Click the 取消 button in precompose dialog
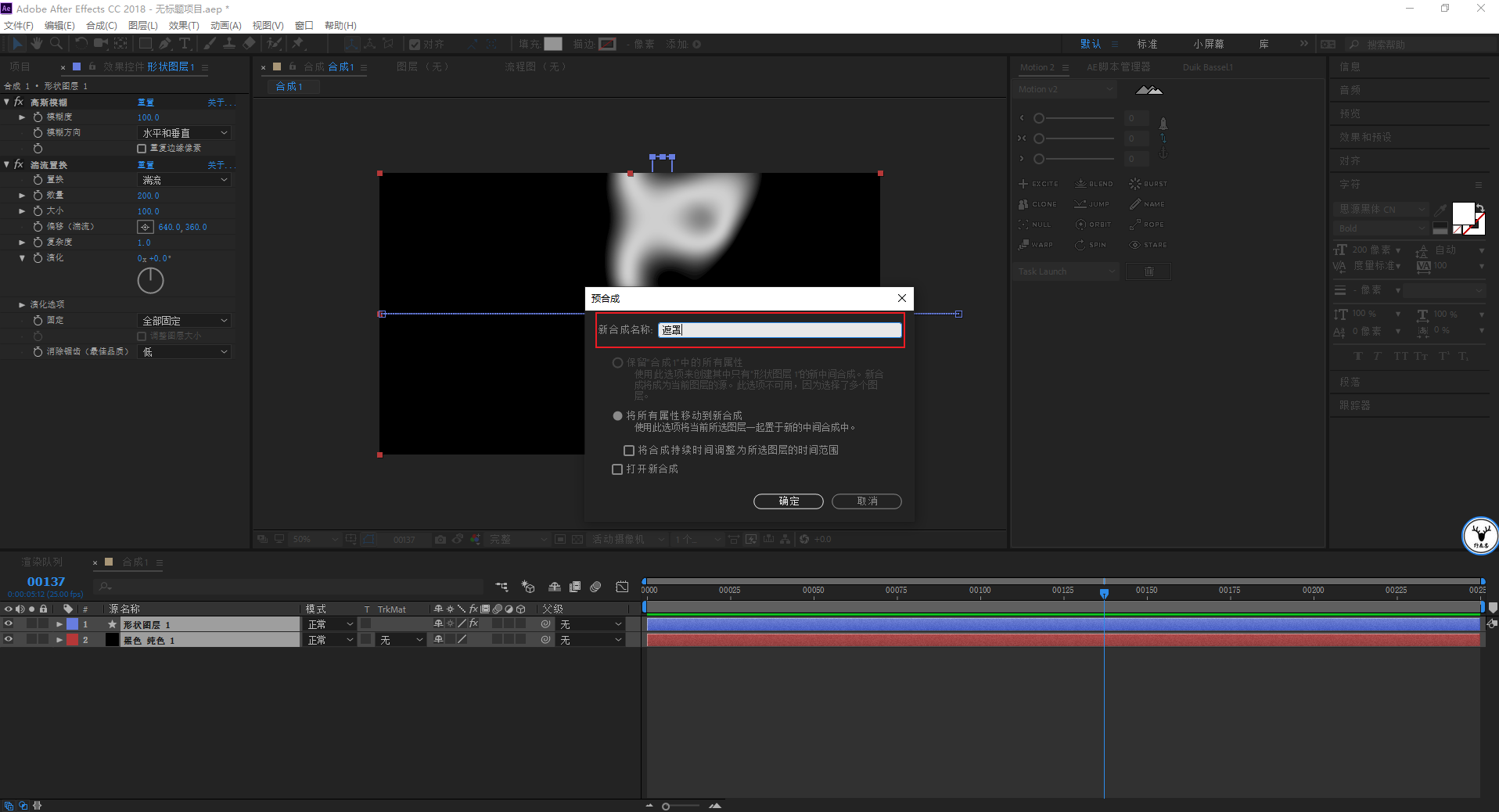The height and width of the screenshot is (812, 1499). point(867,501)
